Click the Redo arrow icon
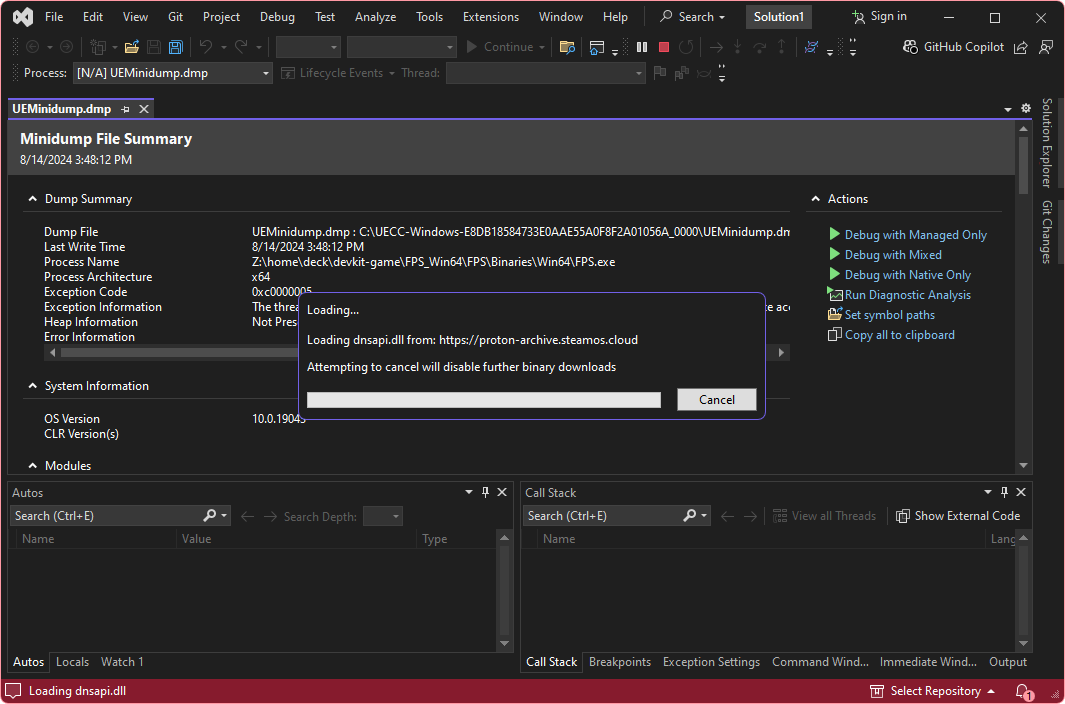This screenshot has height=704, width=1065. [241, 47]
